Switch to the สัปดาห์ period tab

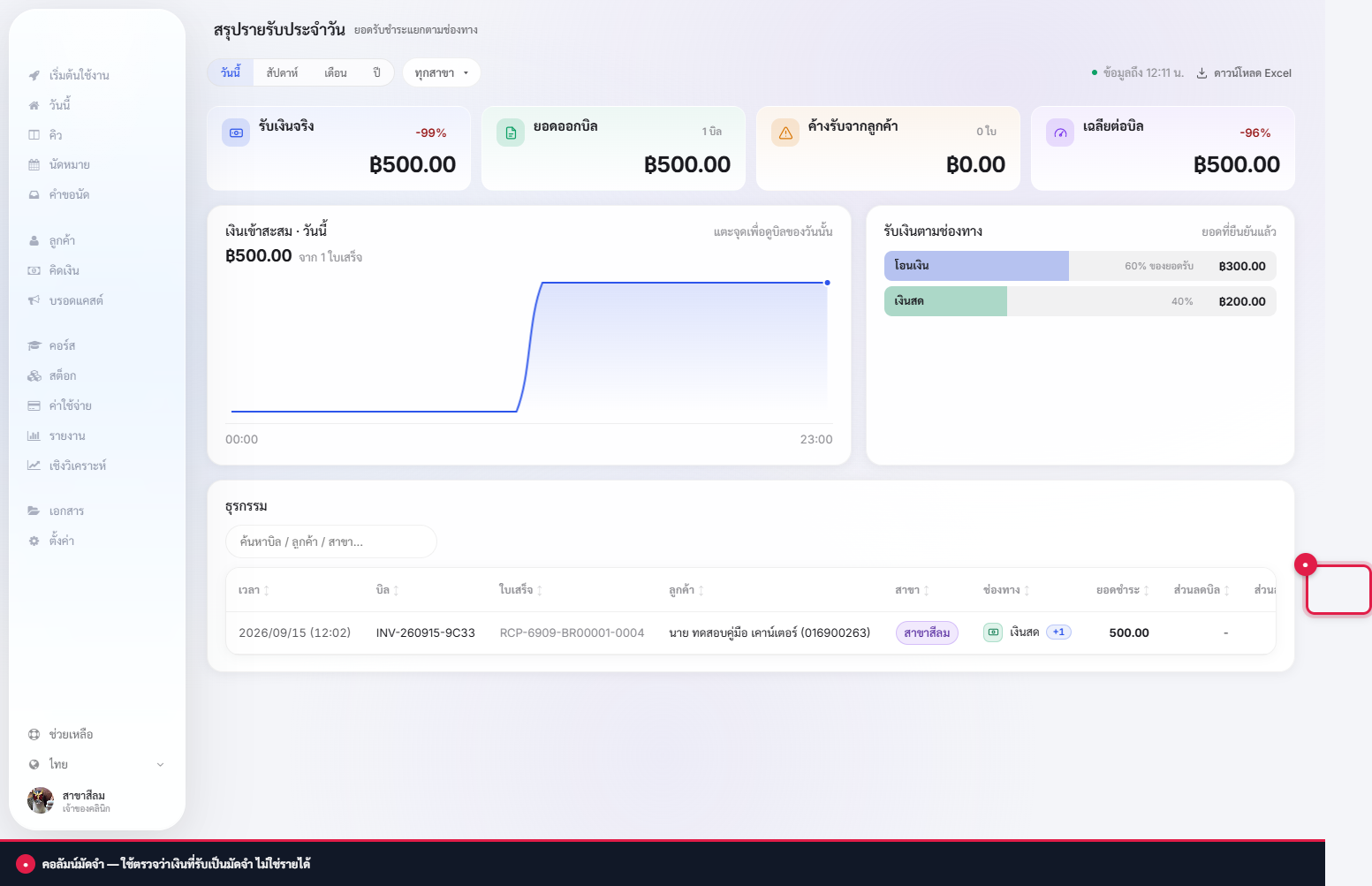(282, 73)
